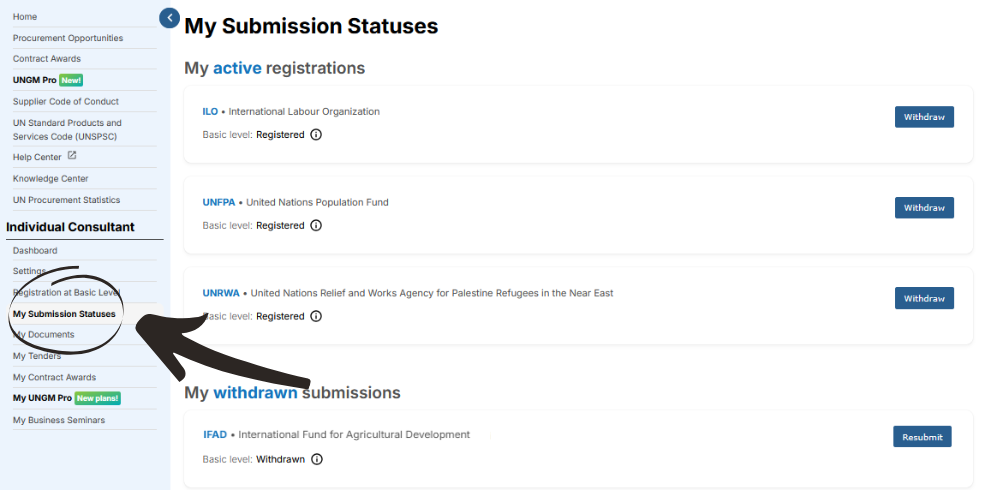Click the green New! badge beside UNGM Pro
The height and width of the screenshot is (491, 981).
point(71,80)
